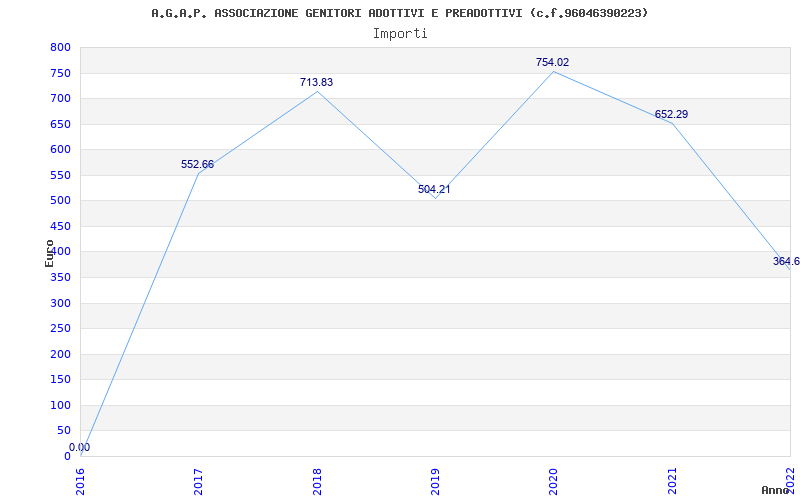Click the 300 y-axis tick label

pyautogui.click(x=60, y=304)
